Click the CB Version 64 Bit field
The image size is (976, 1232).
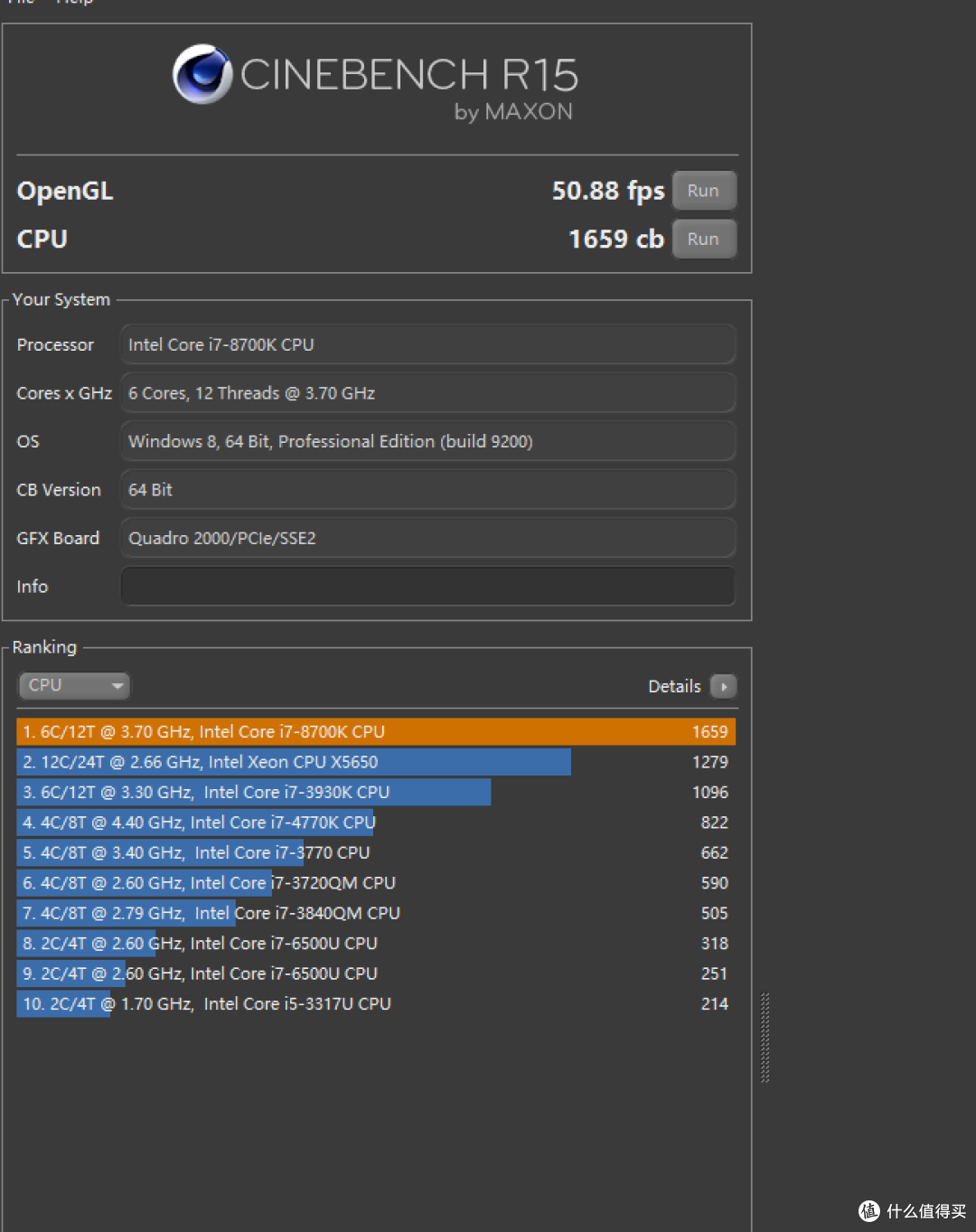pyautogui.click(x=427, y=490)
